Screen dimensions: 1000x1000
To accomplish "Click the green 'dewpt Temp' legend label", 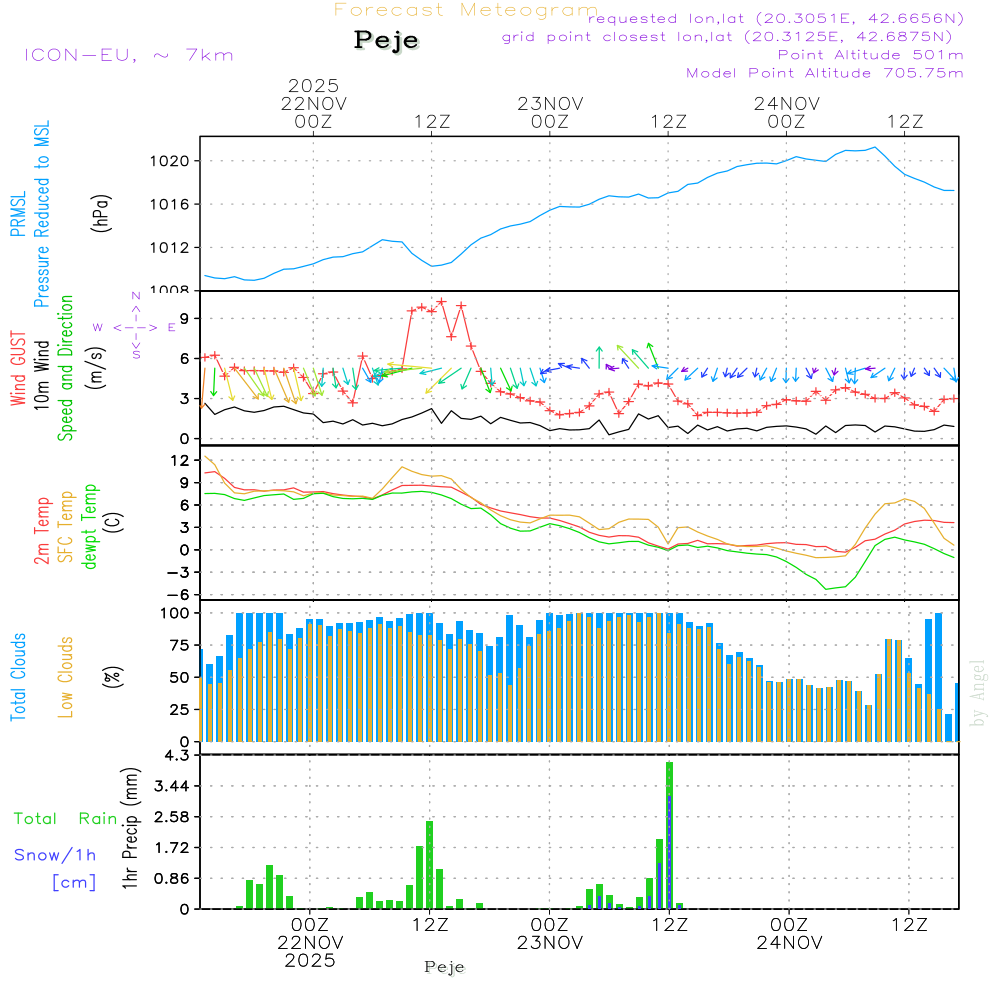I will [90, 526].
